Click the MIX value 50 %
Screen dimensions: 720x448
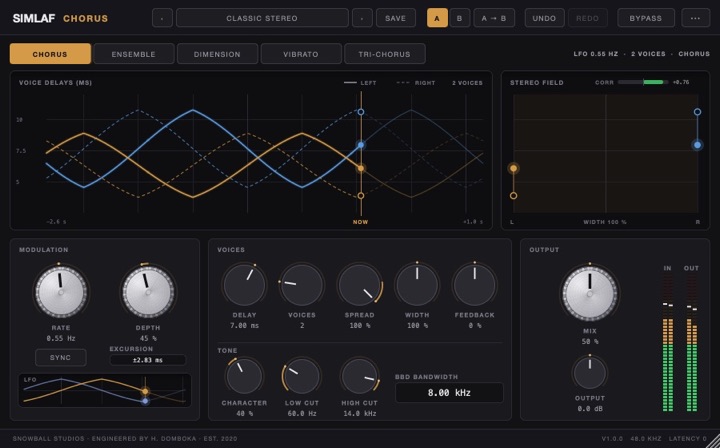(x=590, y=342)
